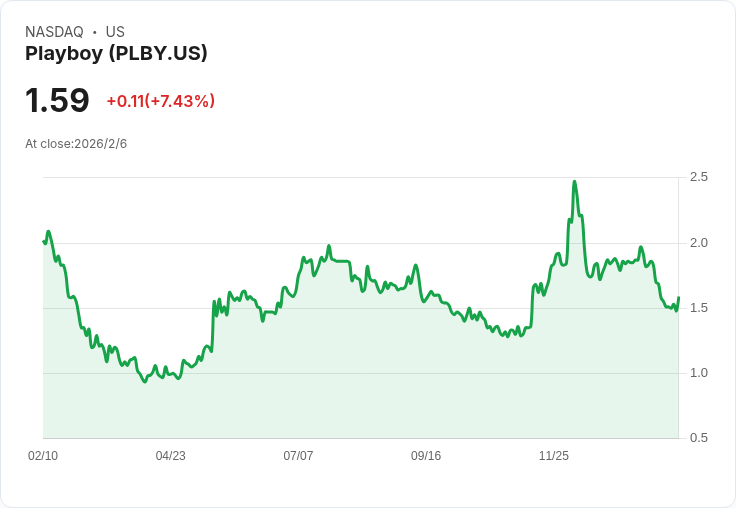This screenshot has height=508, width=736.
Task: Click the +0.11(+7.43%) price change
Action: (160, 101)
